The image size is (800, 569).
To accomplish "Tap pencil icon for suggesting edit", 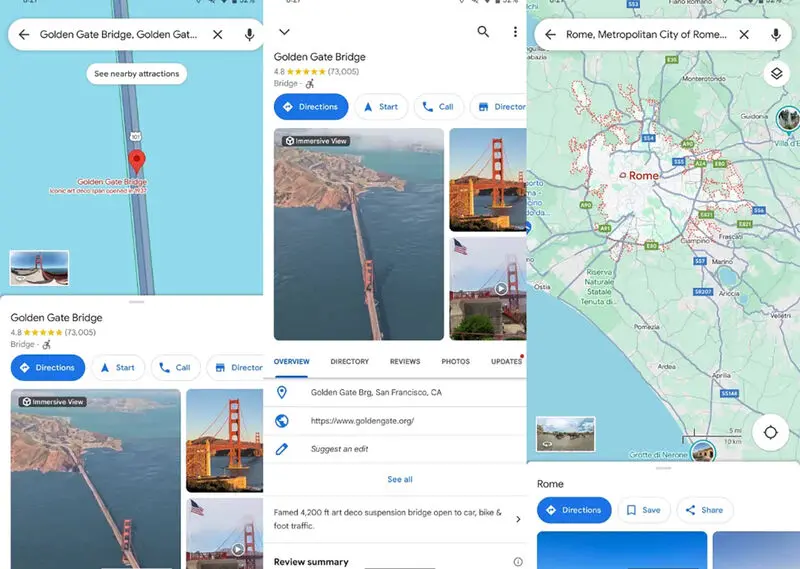I will (x=282, y=449).
